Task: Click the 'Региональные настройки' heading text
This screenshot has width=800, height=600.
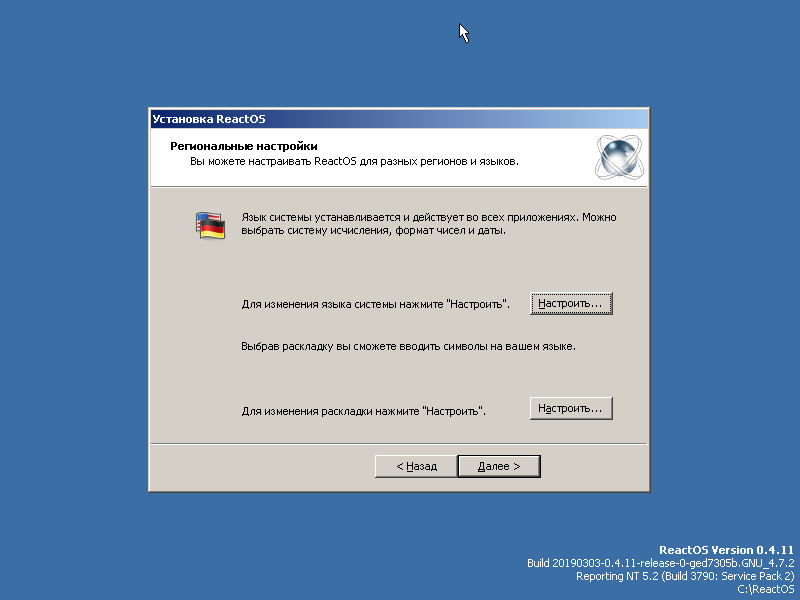Action: (243, 146)
